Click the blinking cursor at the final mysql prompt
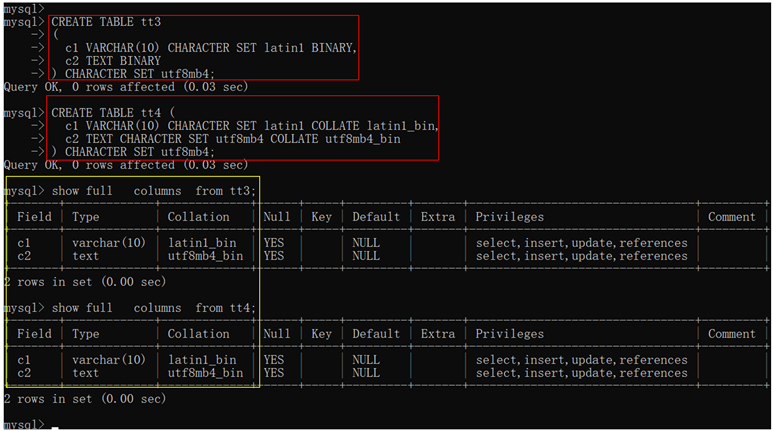 click(57, 426)
